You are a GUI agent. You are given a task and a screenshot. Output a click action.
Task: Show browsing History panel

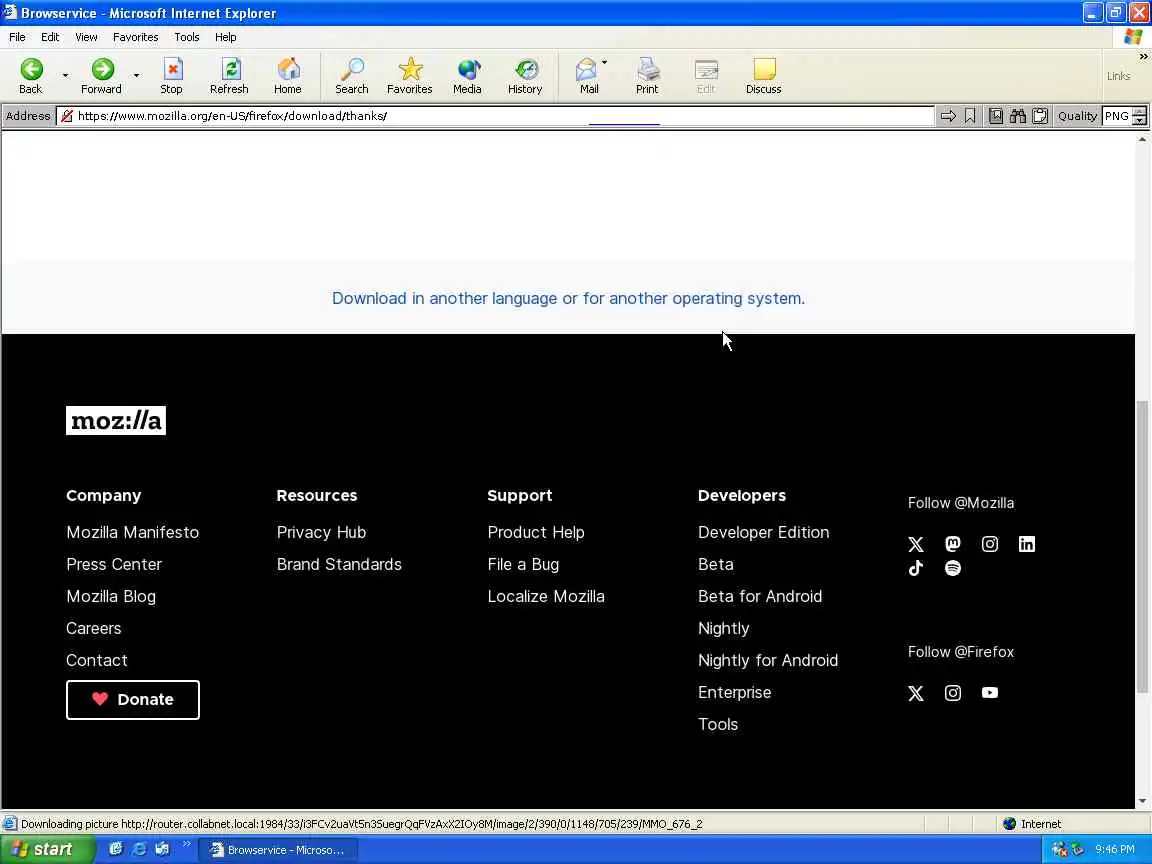tap(525, 76)
